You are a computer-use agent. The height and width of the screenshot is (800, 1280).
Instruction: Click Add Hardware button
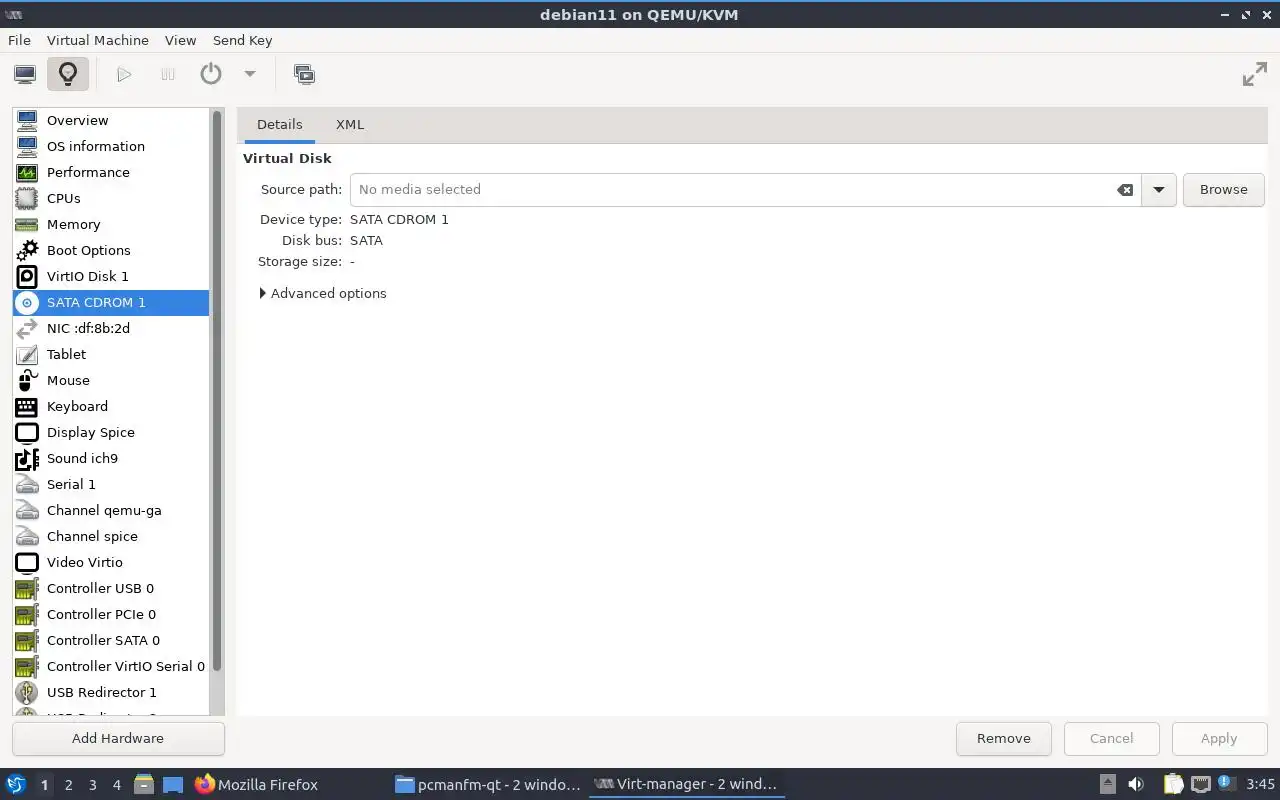(x=118, y=738)
